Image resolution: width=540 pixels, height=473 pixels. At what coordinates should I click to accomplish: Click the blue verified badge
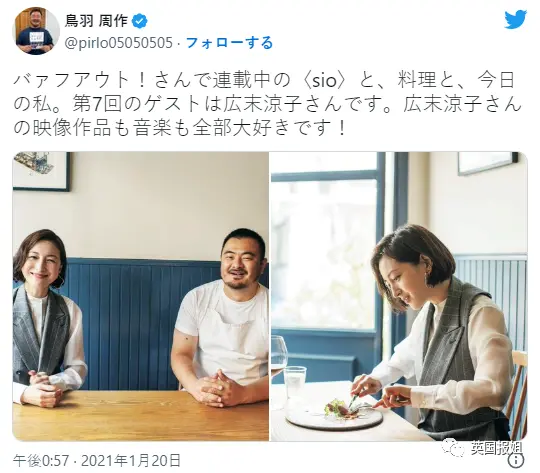point(140,21)
